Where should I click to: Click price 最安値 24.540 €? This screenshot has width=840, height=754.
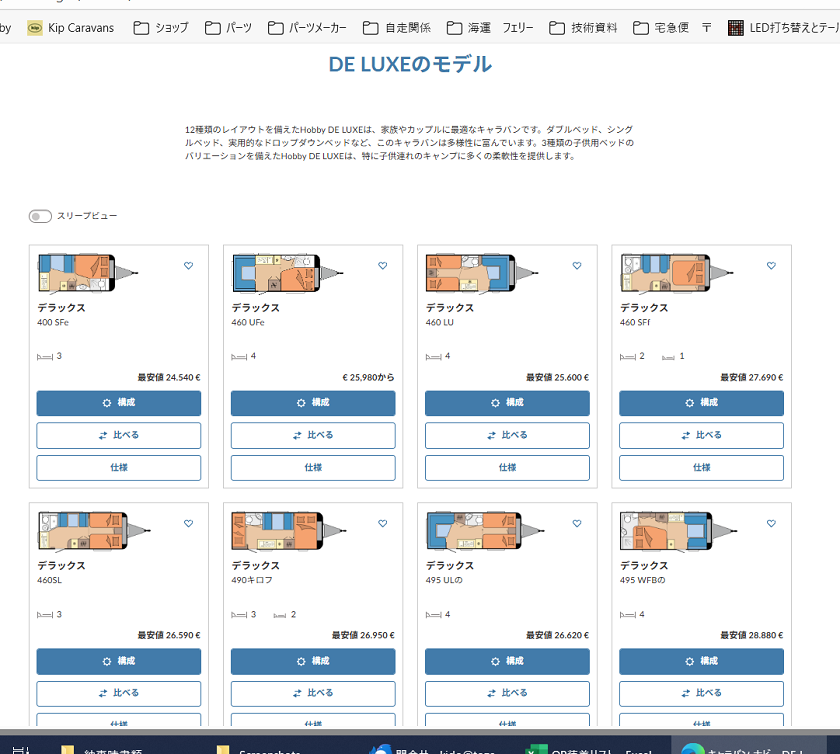169,377
